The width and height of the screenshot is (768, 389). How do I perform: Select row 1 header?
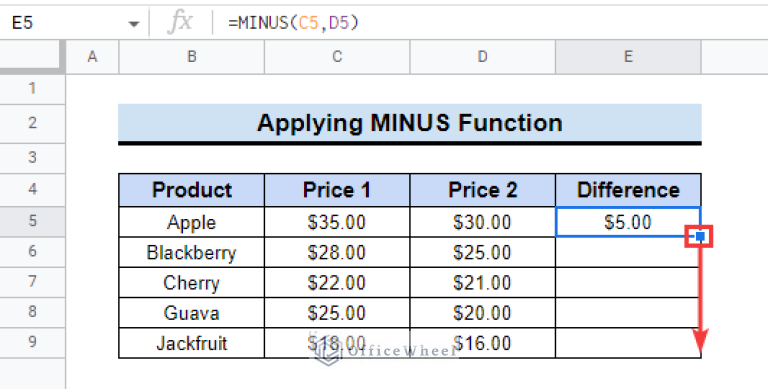pos(32,89)
